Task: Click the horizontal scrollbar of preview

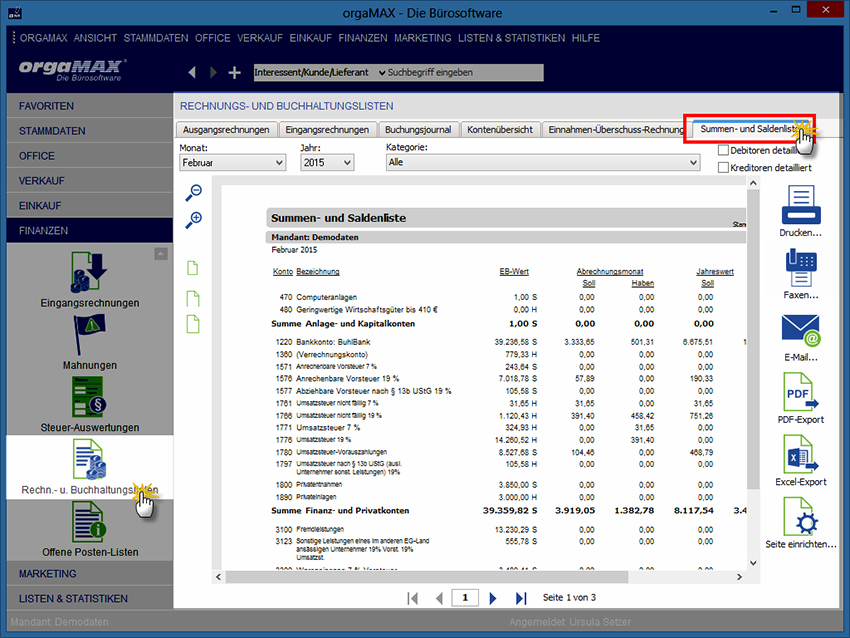Action: pos(427,577)
